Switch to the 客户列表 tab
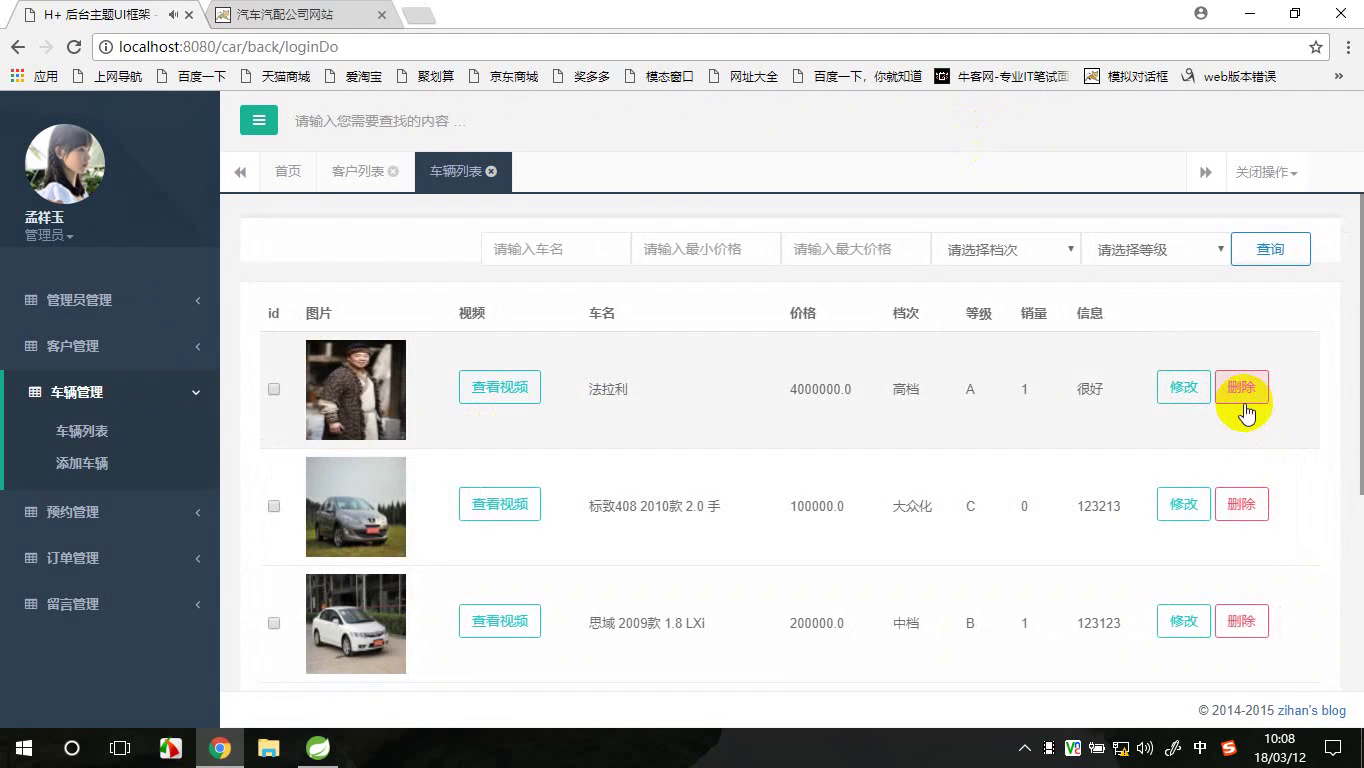The image size is (1364, 768). 358,172
